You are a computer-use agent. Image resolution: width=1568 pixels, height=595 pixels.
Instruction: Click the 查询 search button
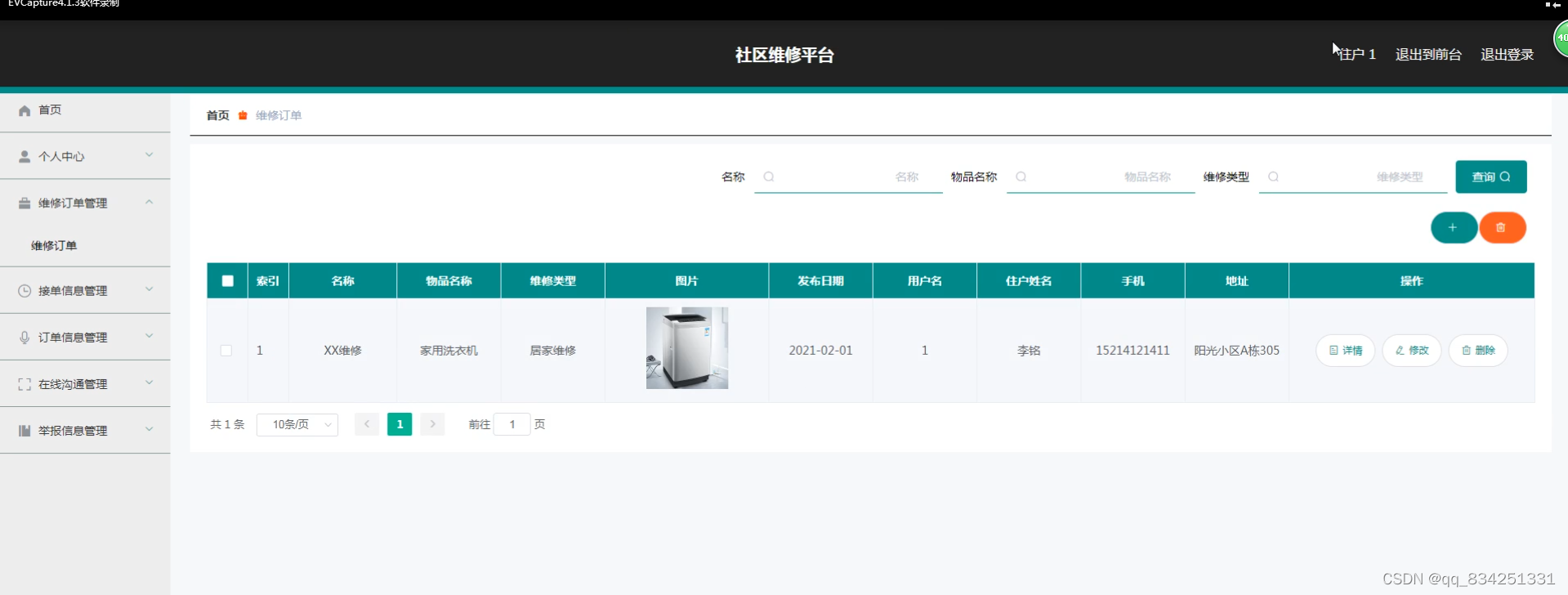[1491, 177]
